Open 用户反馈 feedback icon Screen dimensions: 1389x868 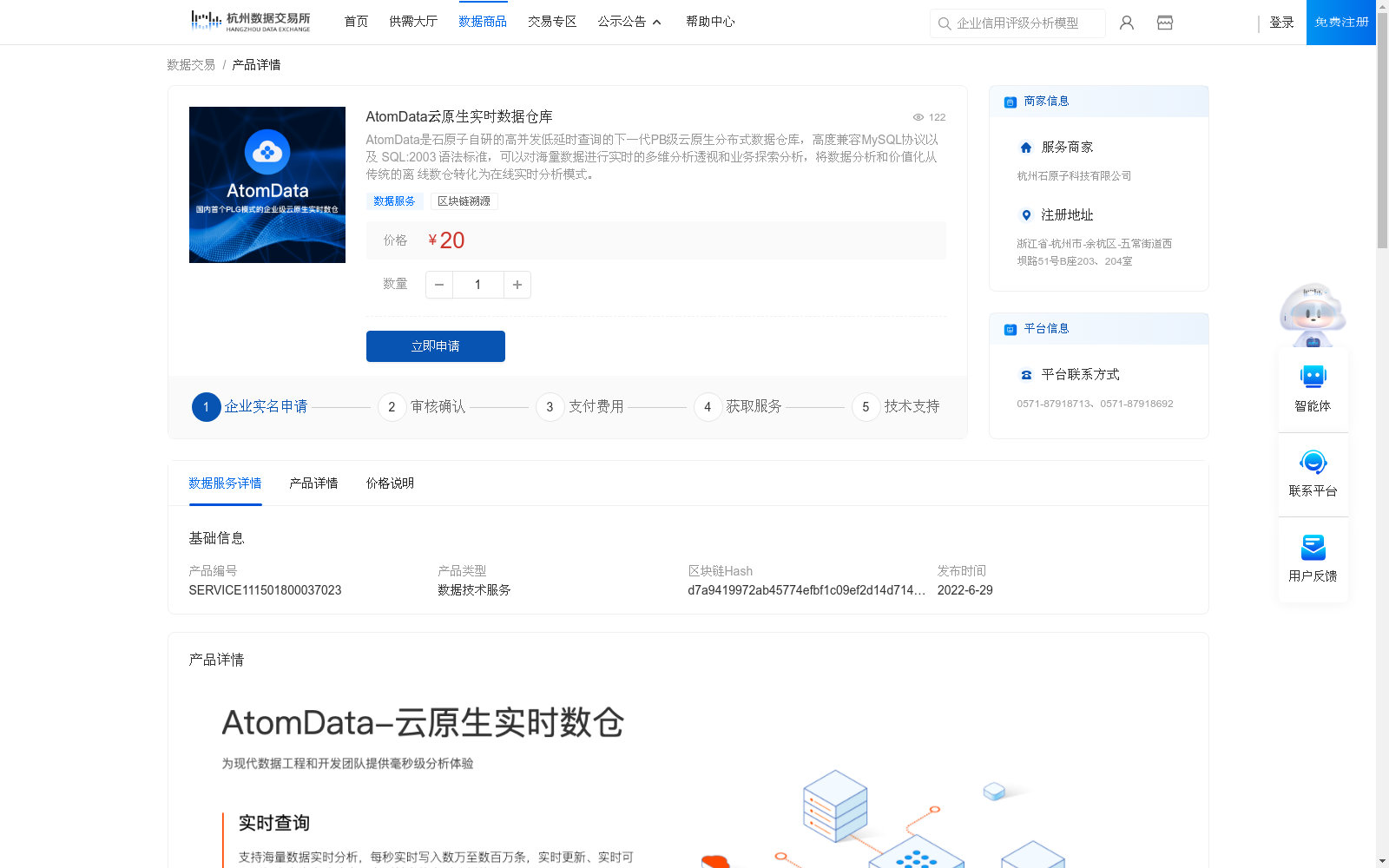(1313, 548)
